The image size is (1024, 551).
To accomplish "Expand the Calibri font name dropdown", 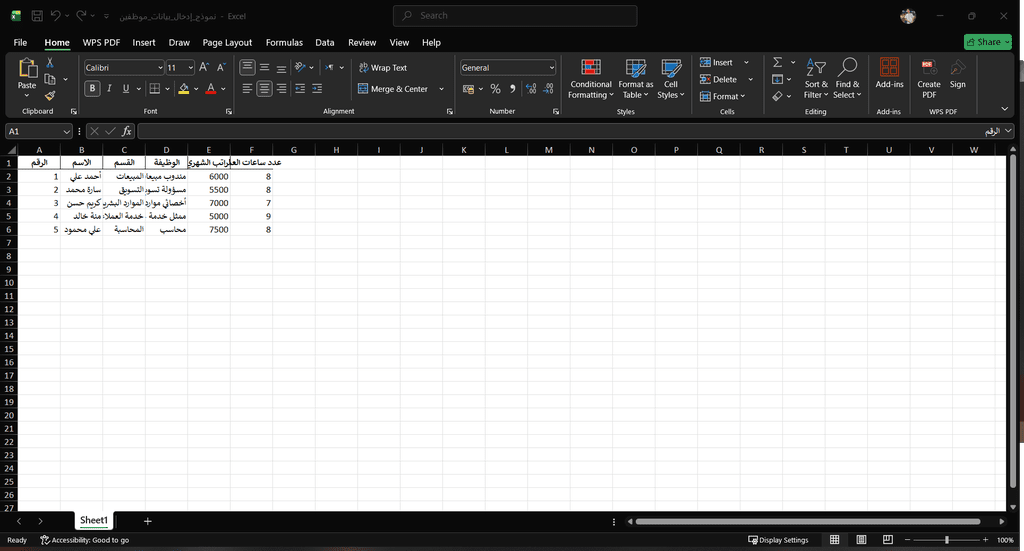I will [159, 68].
